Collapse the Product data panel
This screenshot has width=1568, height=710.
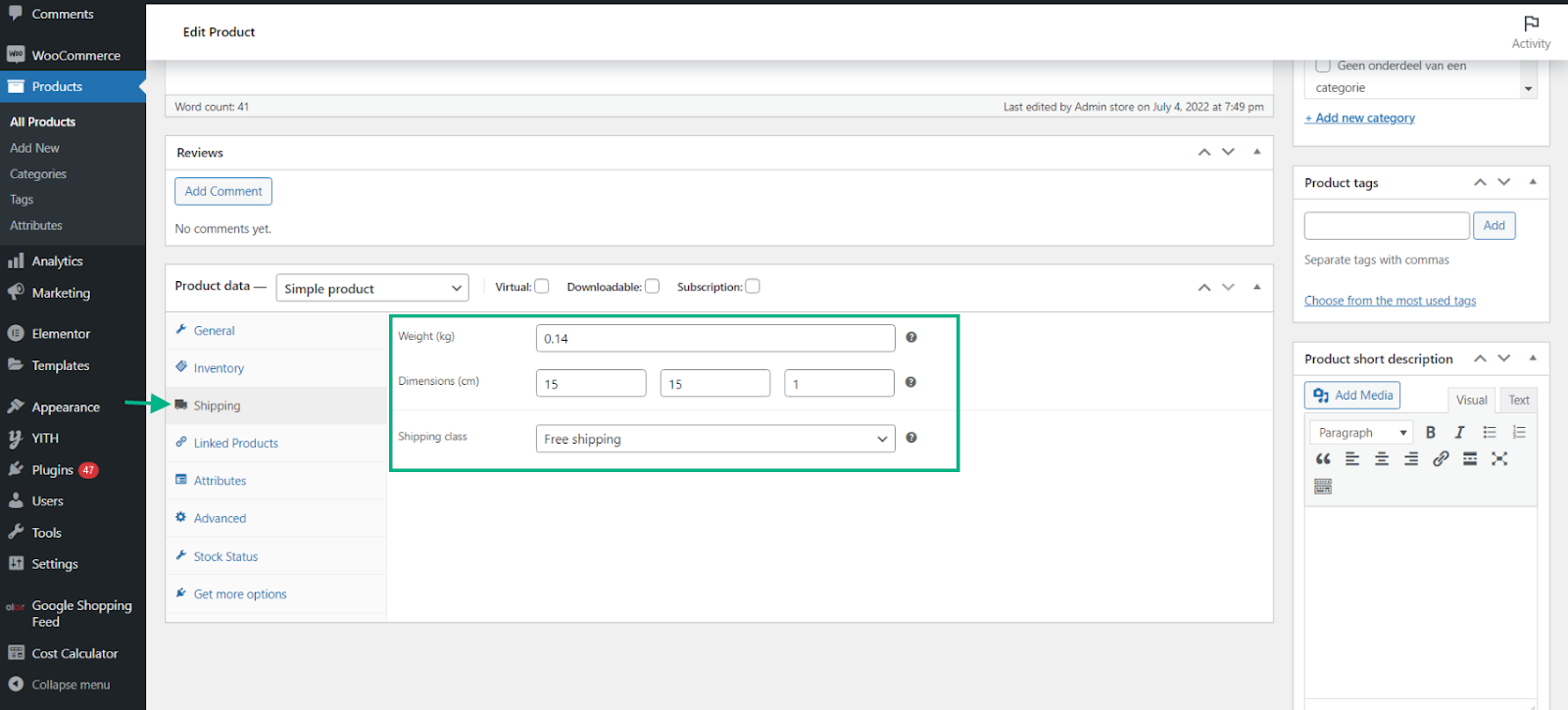1257,287
